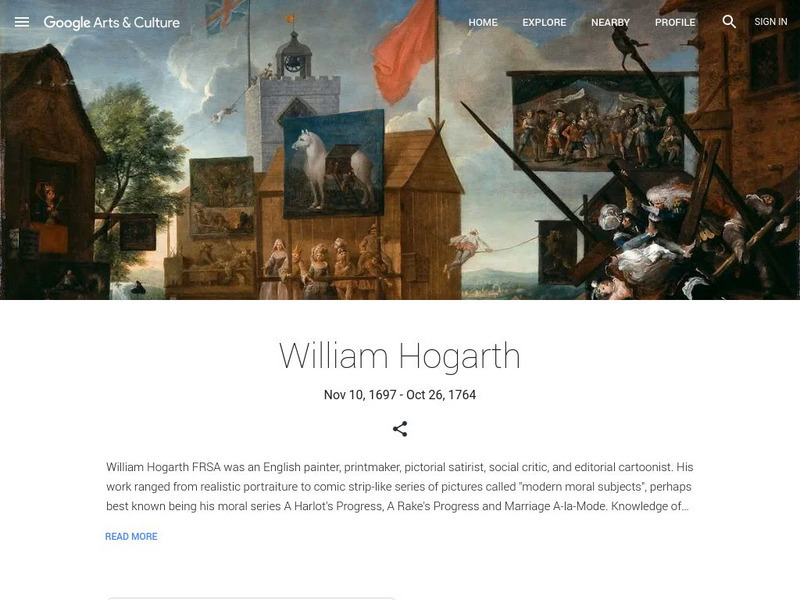The image size is (800, 600).
Task: Click the red flag in the hero painting
Action: coord(404,51)
